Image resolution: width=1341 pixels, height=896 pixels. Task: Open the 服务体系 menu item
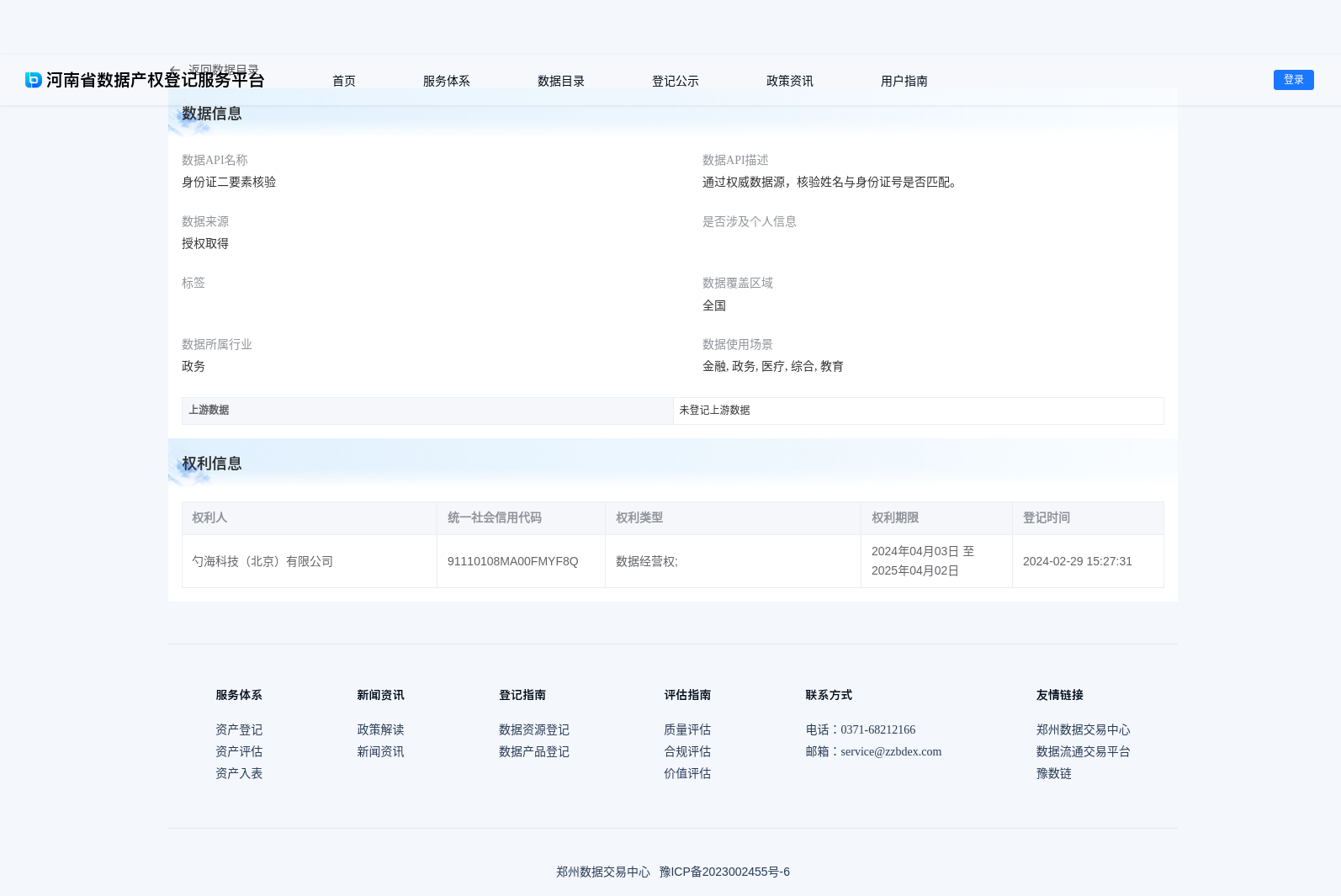coord(447,81)
